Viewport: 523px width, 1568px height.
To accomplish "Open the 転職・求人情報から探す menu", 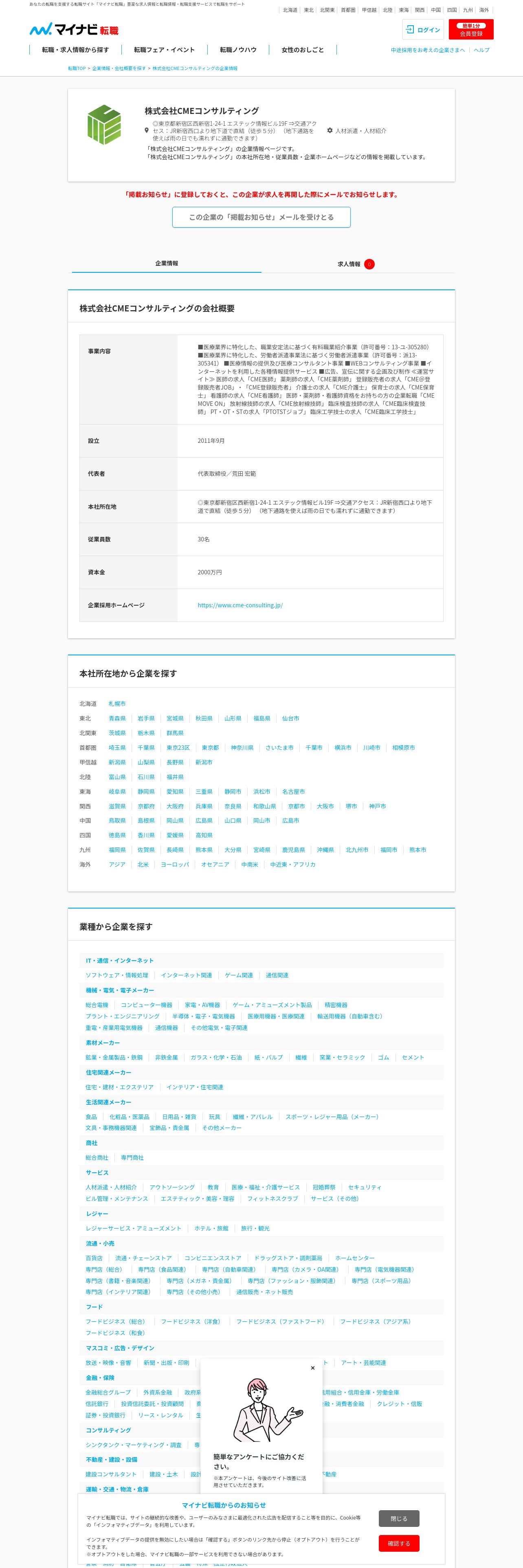I will (75, 50).
